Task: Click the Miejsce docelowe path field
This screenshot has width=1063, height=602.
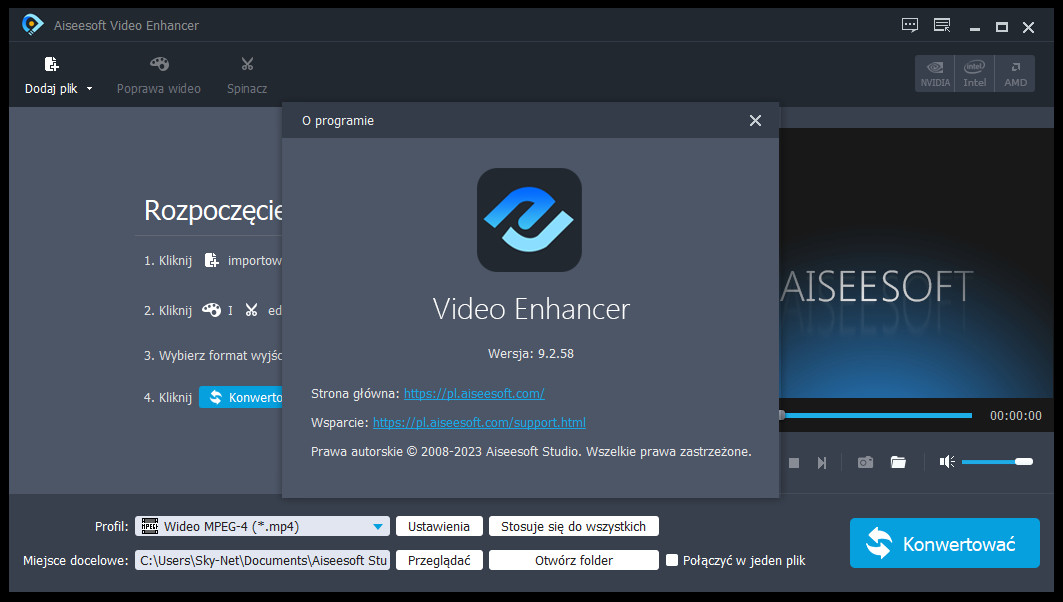Action: pos(262,560)
